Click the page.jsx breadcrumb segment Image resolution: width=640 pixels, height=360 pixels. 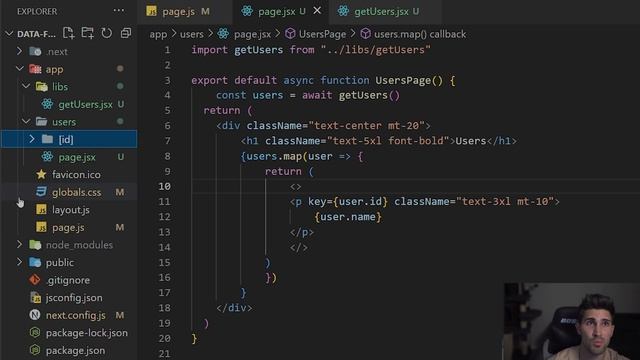click(x=252, y=34)
